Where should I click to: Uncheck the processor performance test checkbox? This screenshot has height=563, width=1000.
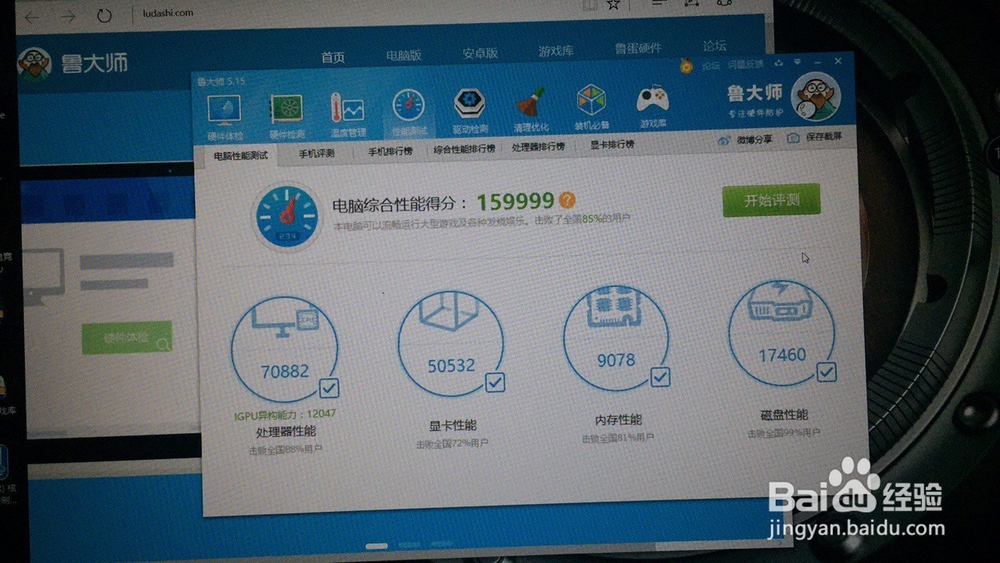point(329,388)
